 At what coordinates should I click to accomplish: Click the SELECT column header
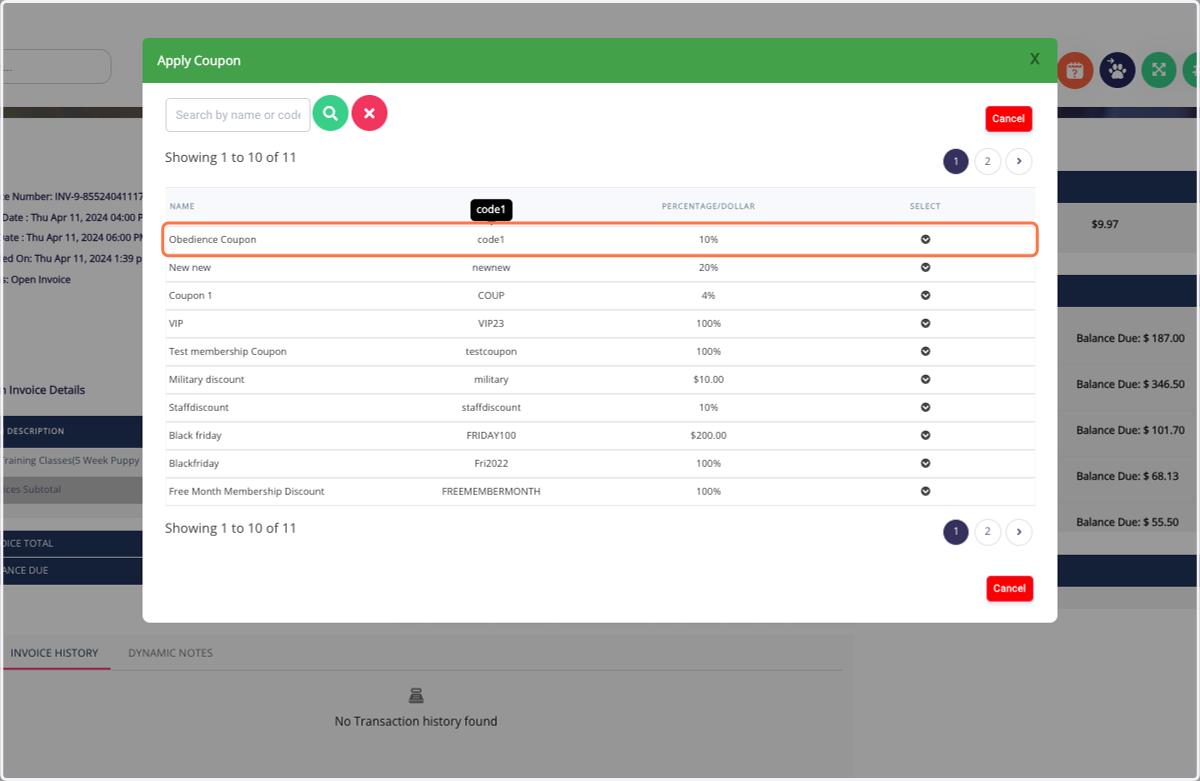point(925,206)
